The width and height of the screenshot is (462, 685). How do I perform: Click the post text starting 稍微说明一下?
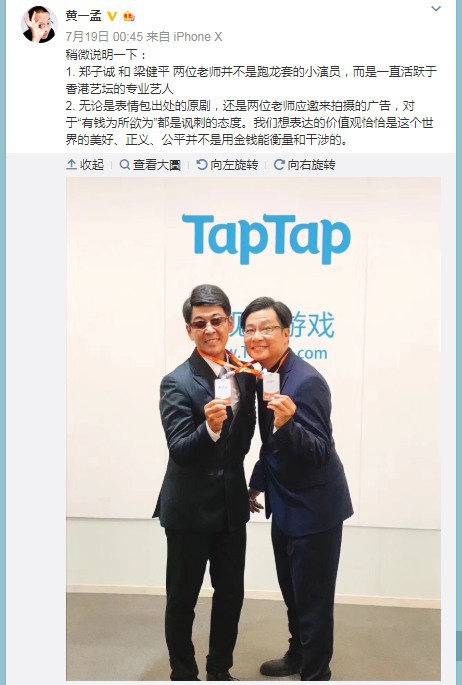click(x=251, y=97)
